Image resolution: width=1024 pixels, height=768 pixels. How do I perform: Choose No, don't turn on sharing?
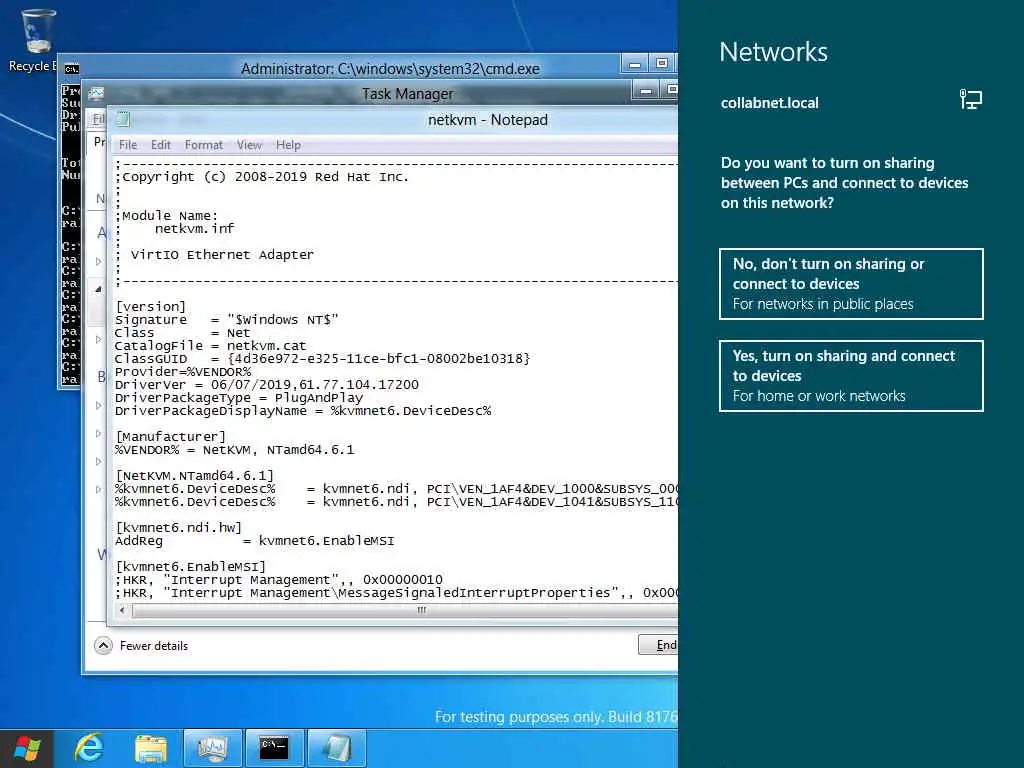[x=851, y=284]
